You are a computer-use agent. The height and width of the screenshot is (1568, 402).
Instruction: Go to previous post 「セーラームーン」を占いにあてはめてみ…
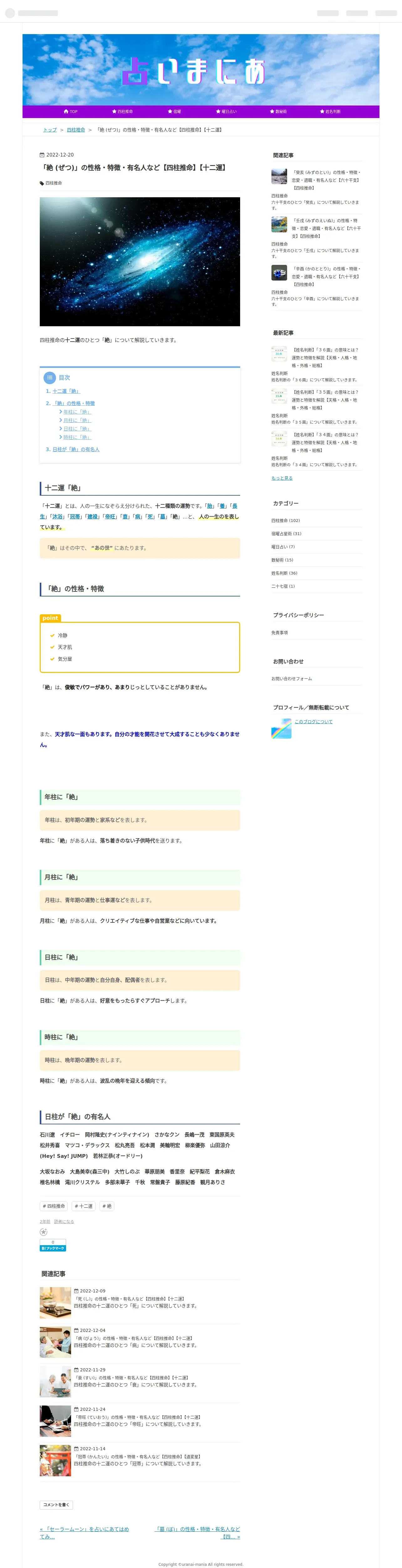pos(85,1533)
